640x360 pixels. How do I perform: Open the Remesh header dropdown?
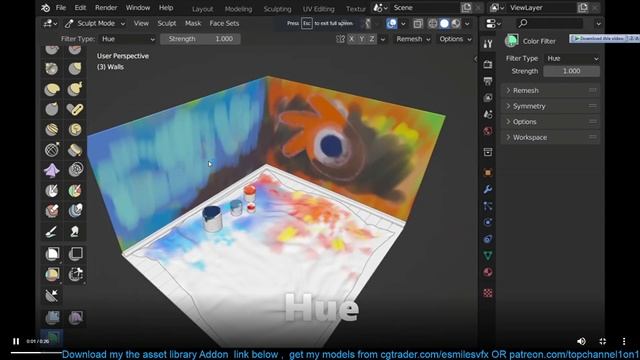(x=413, y=39)
